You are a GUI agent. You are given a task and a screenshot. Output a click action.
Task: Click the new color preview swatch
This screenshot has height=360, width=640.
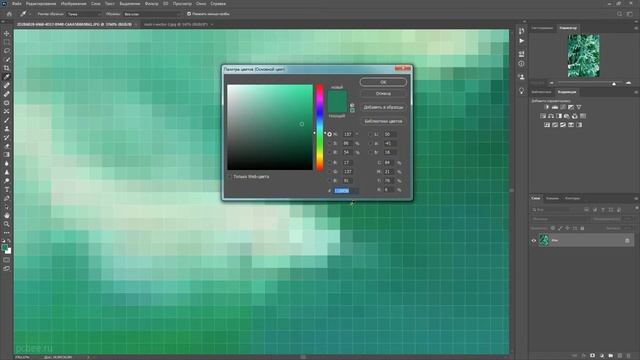point(337,96)
